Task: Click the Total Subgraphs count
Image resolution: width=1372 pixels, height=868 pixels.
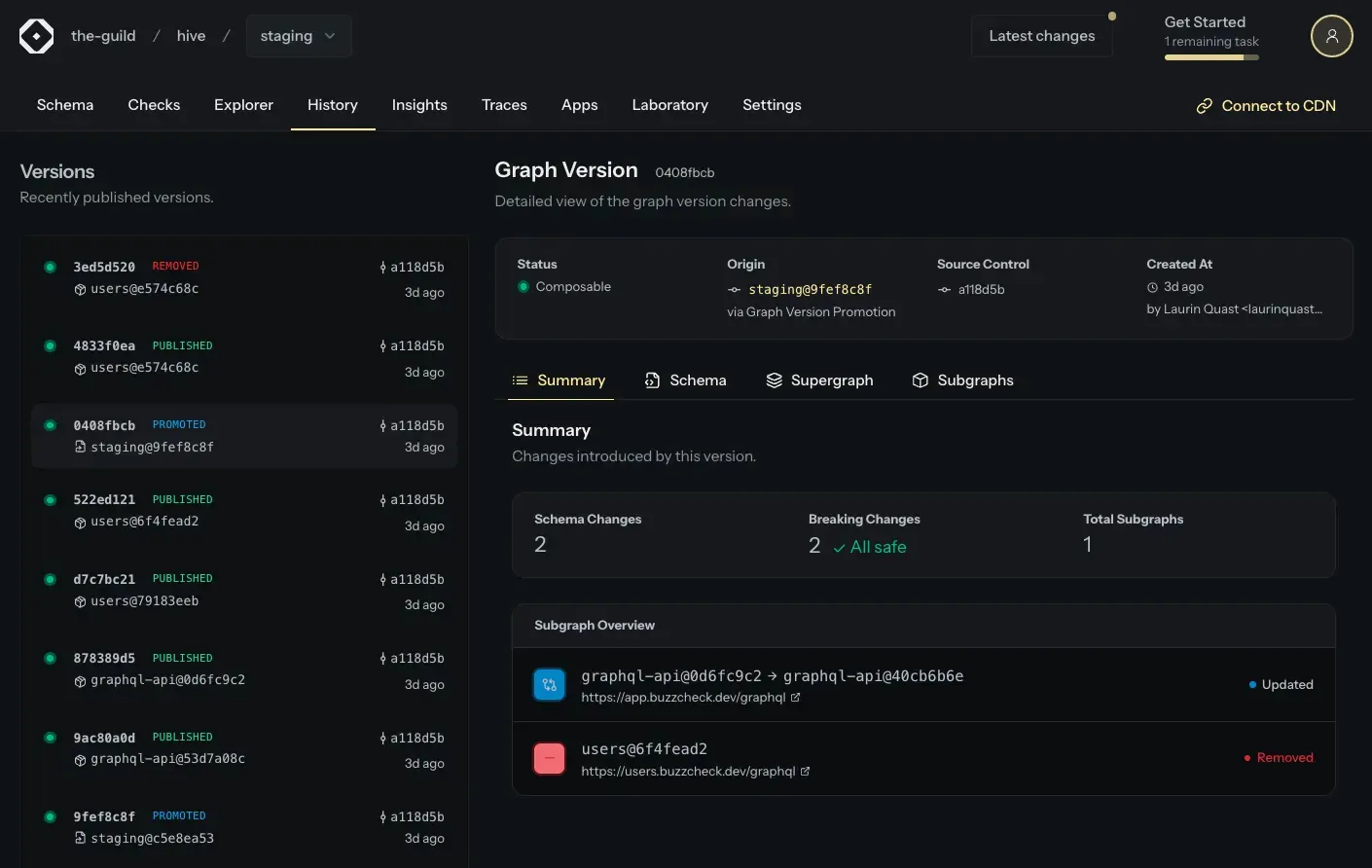Action: [x=1088, y=545]
